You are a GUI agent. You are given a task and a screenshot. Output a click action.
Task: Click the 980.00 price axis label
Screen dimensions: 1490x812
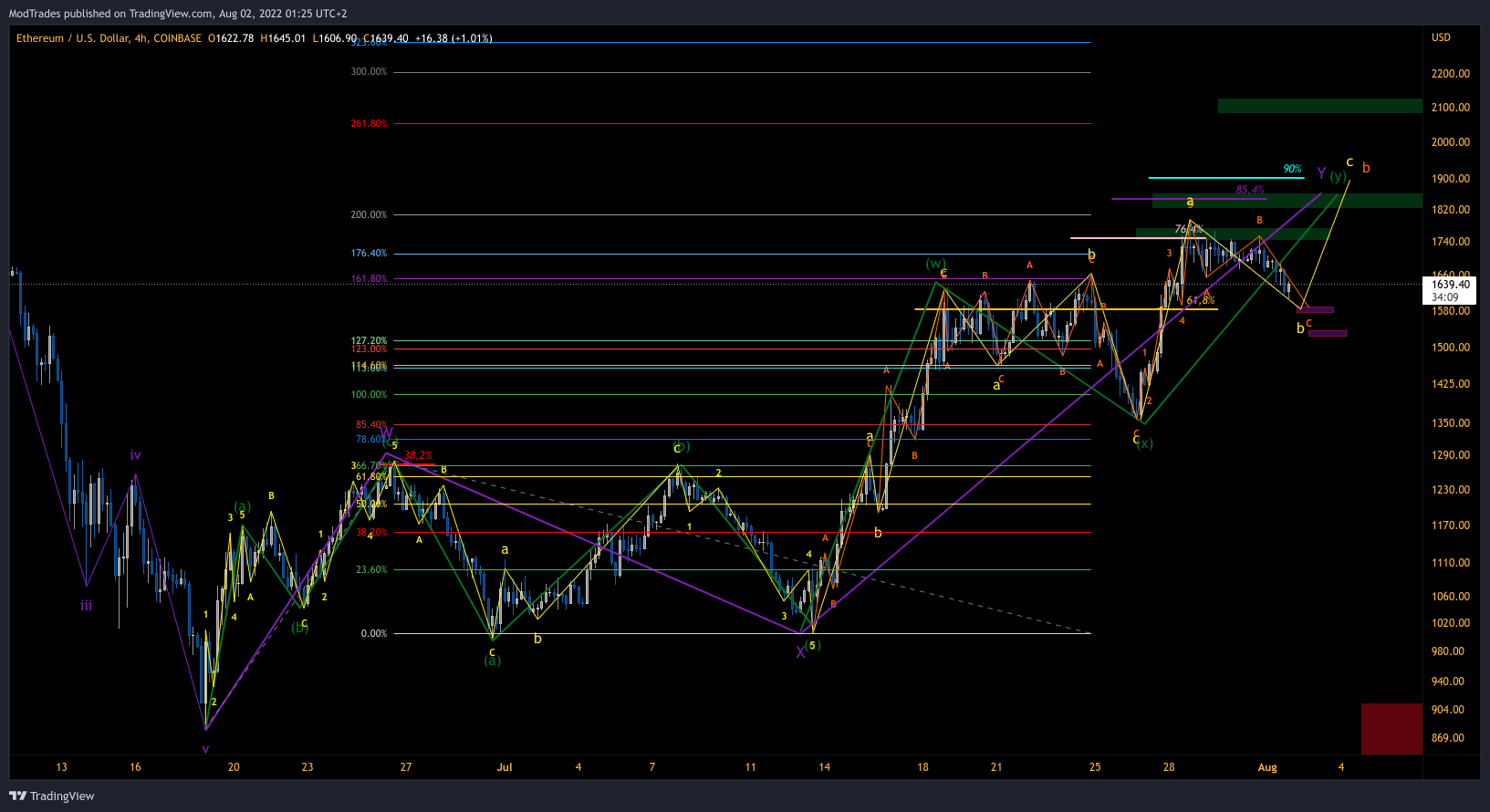pos(1448,651)
